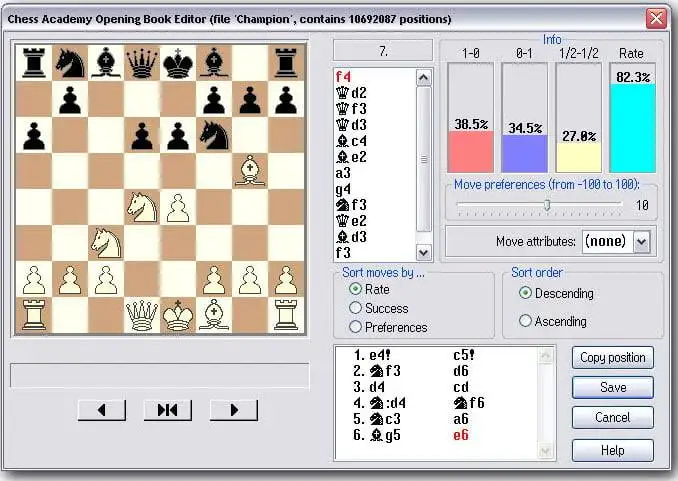The height and width of the screenshot is (481, 678).
Task: Open the Move attributes dropdown
Action: pyautogui.click(x=641, y=241)
